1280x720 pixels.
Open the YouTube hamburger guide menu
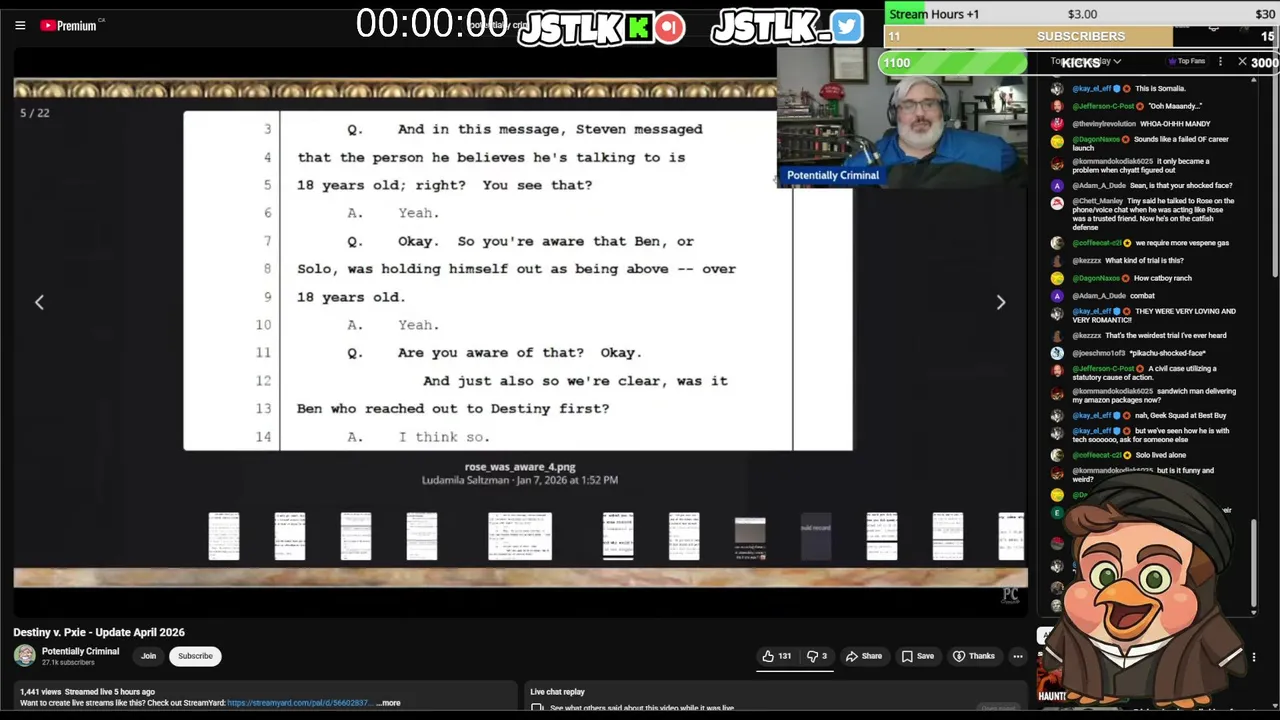pos(20,25)
